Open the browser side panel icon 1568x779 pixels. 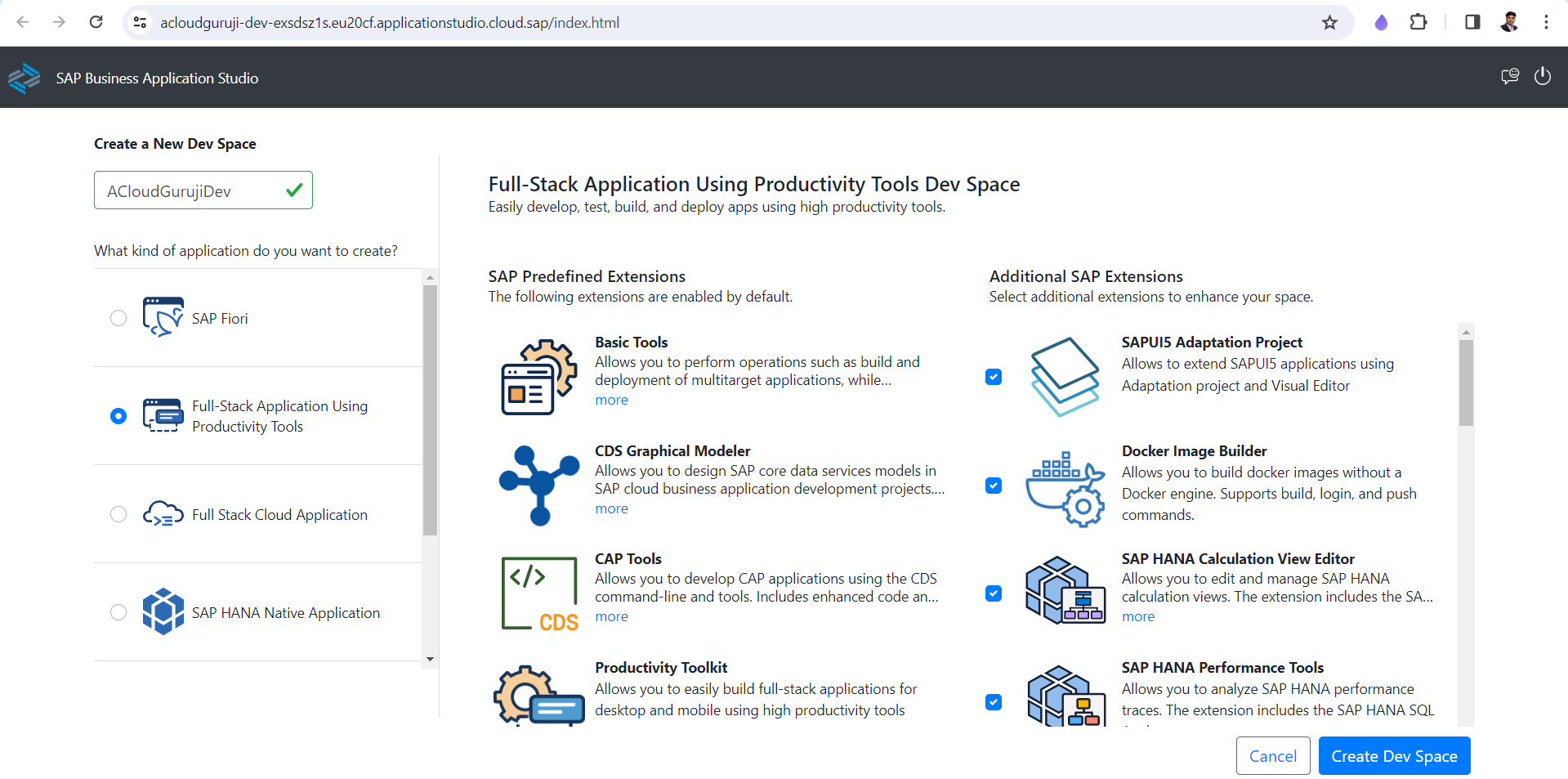coord(1472,23)
